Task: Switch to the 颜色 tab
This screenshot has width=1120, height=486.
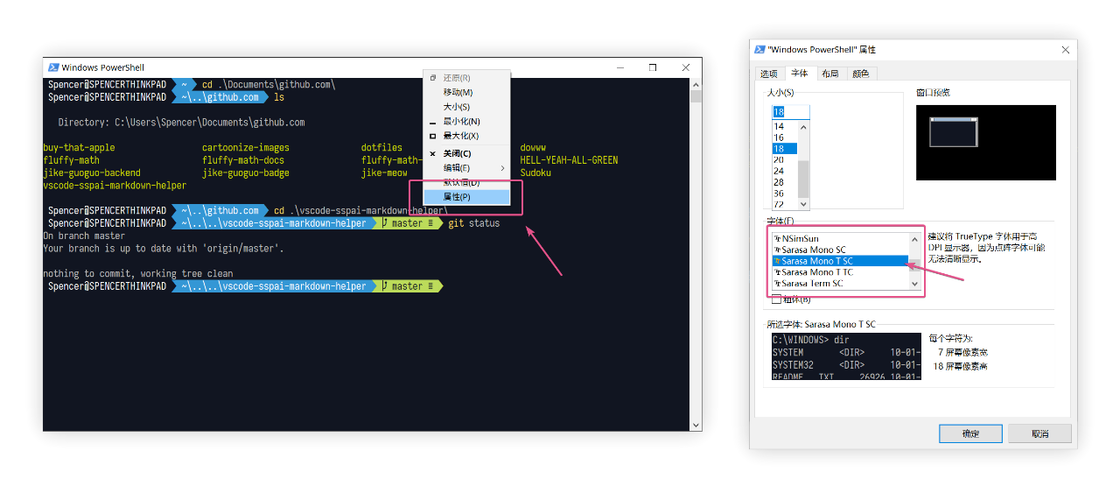Action: tap(860, 74)
